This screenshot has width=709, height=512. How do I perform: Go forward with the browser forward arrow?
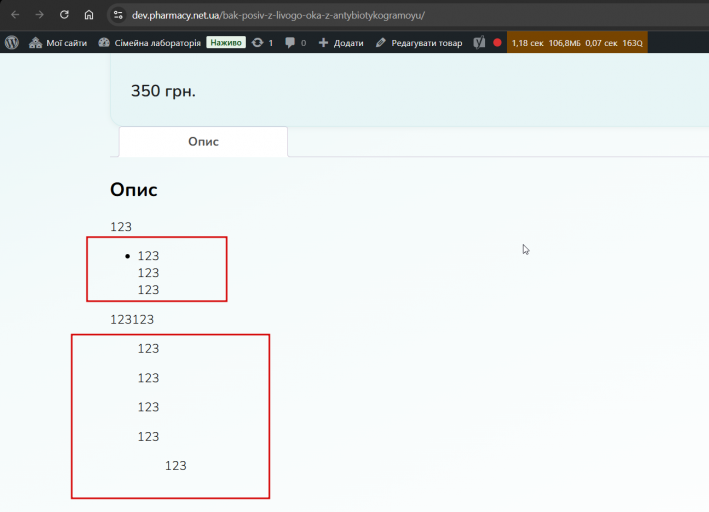40,15
